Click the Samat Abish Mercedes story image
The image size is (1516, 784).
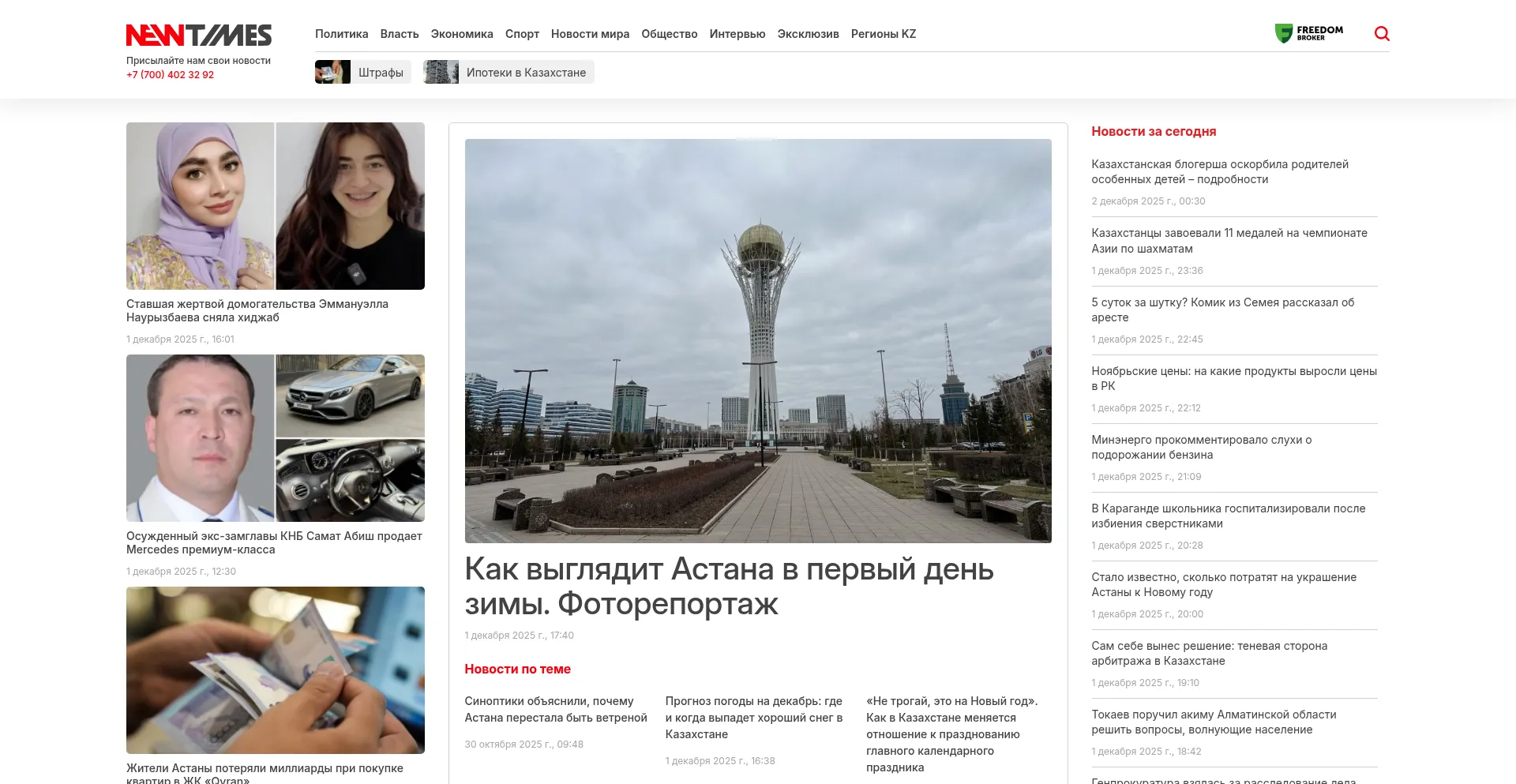pyautogui.click(x=275, y=438)
